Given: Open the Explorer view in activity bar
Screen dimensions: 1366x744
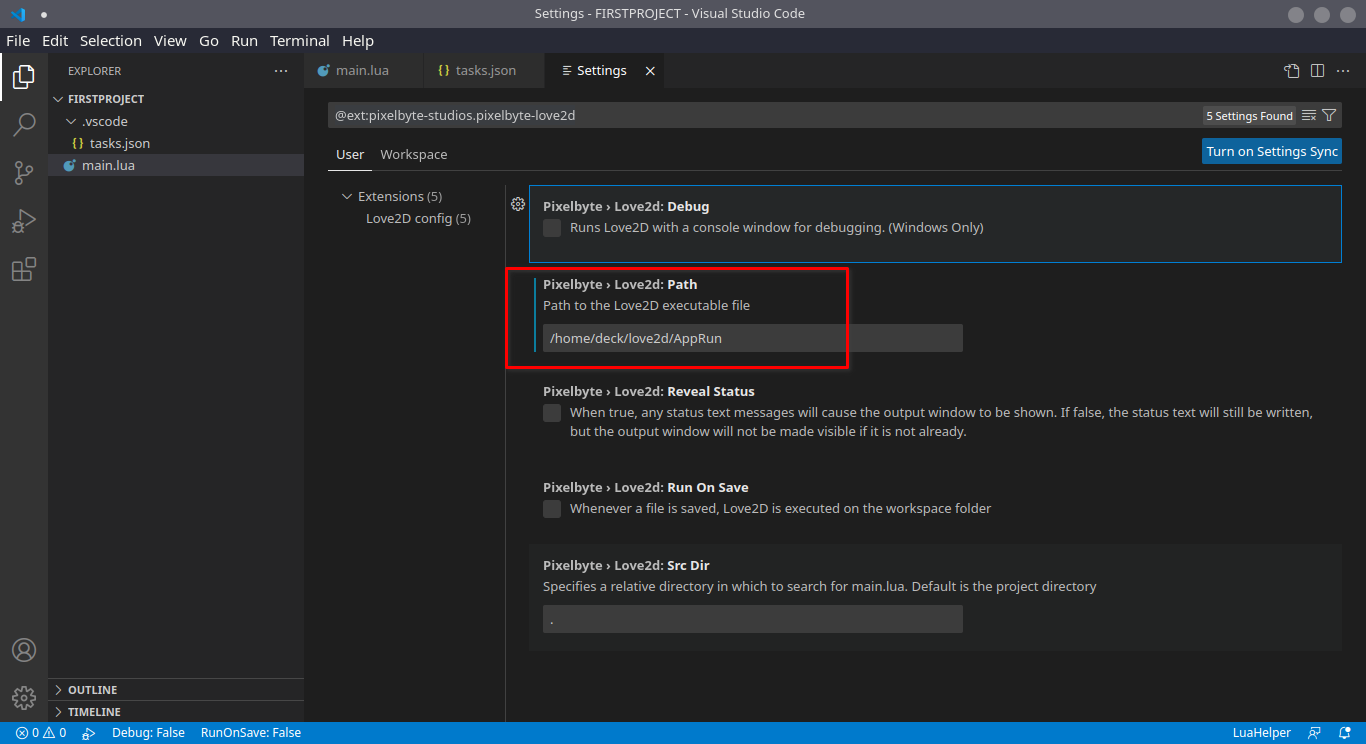Looking at the screenshot, I should pyautogui.click(x=24, y=76).
